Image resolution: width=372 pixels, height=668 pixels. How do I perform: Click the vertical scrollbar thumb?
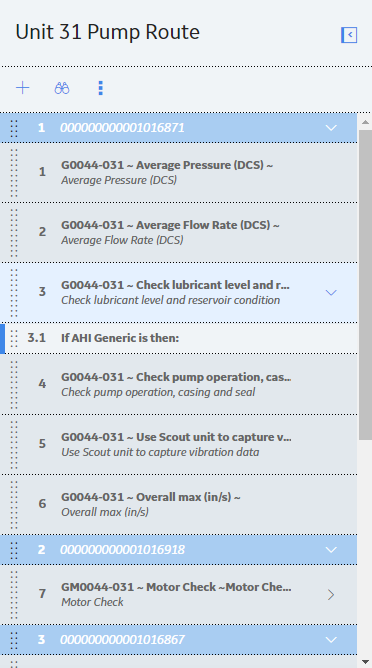pos(365,285)
